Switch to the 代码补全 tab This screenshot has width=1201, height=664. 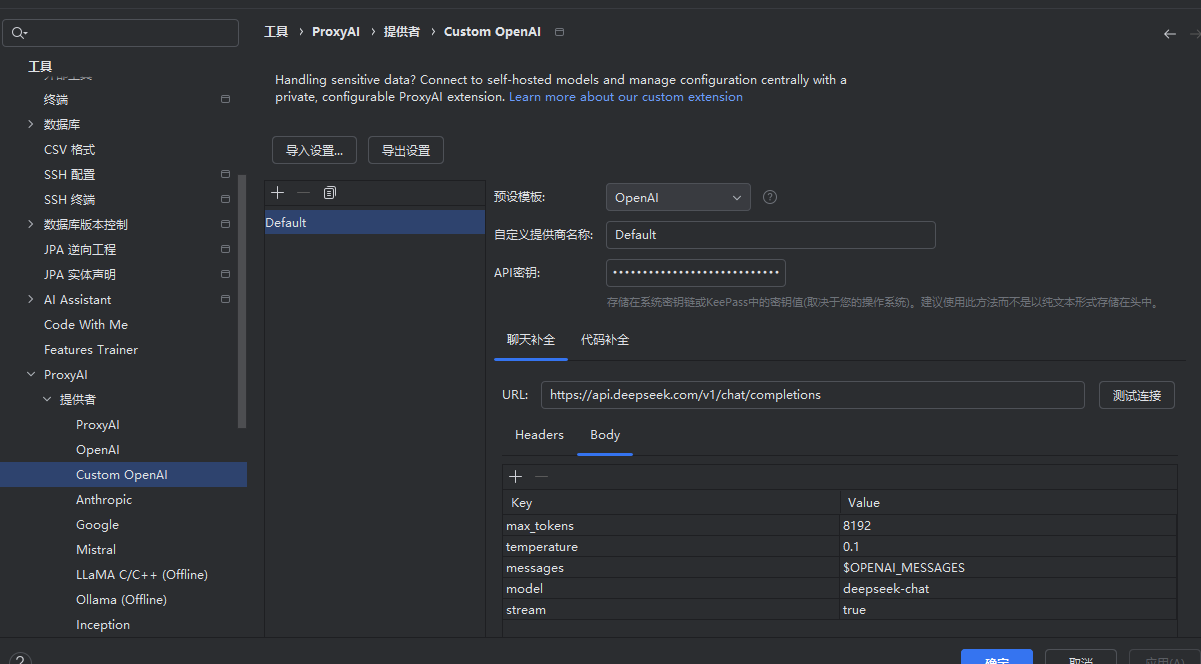click(x=605, y=340)
